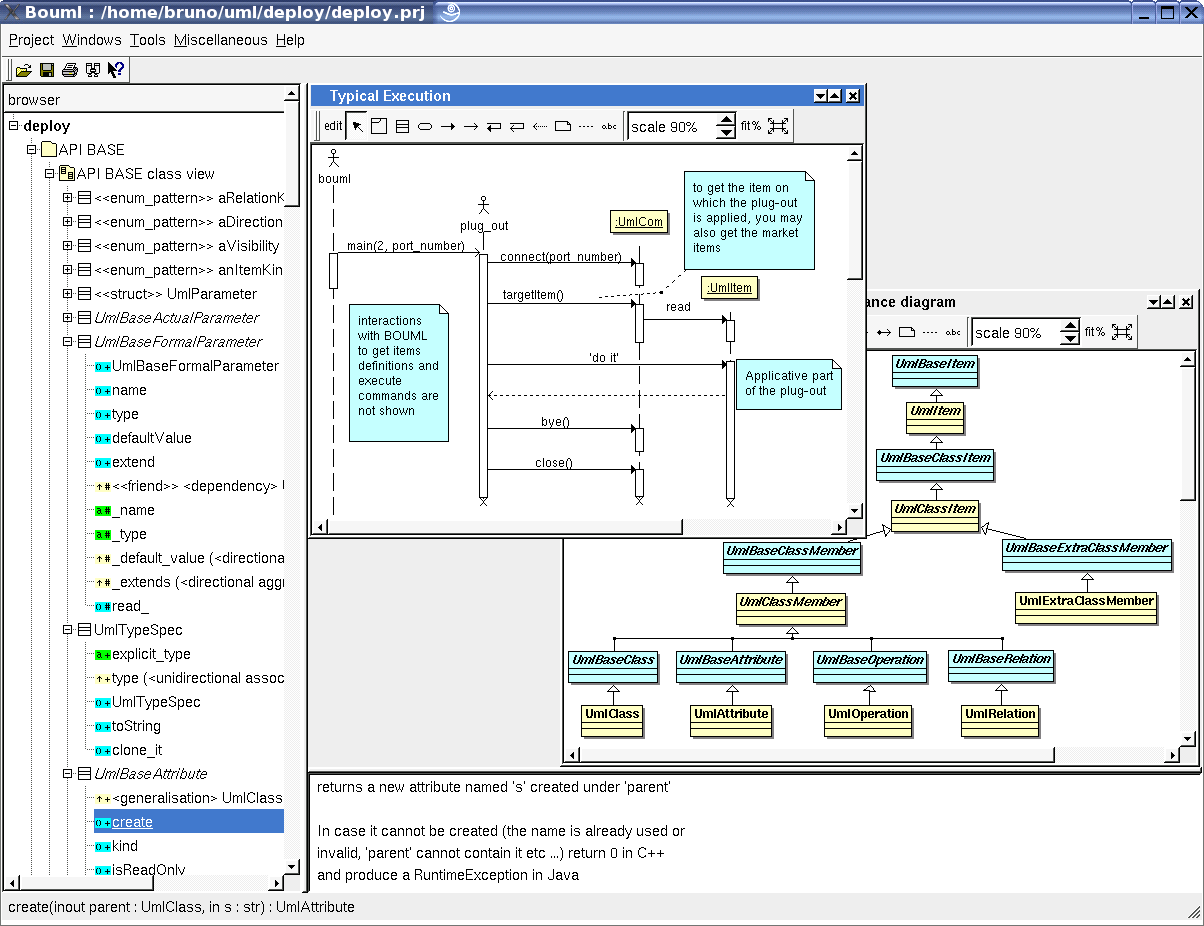This screenshot has height=926, width=1204.
Task: Pick the class instance tool in Typical Execution
Action: coord(402,127)
